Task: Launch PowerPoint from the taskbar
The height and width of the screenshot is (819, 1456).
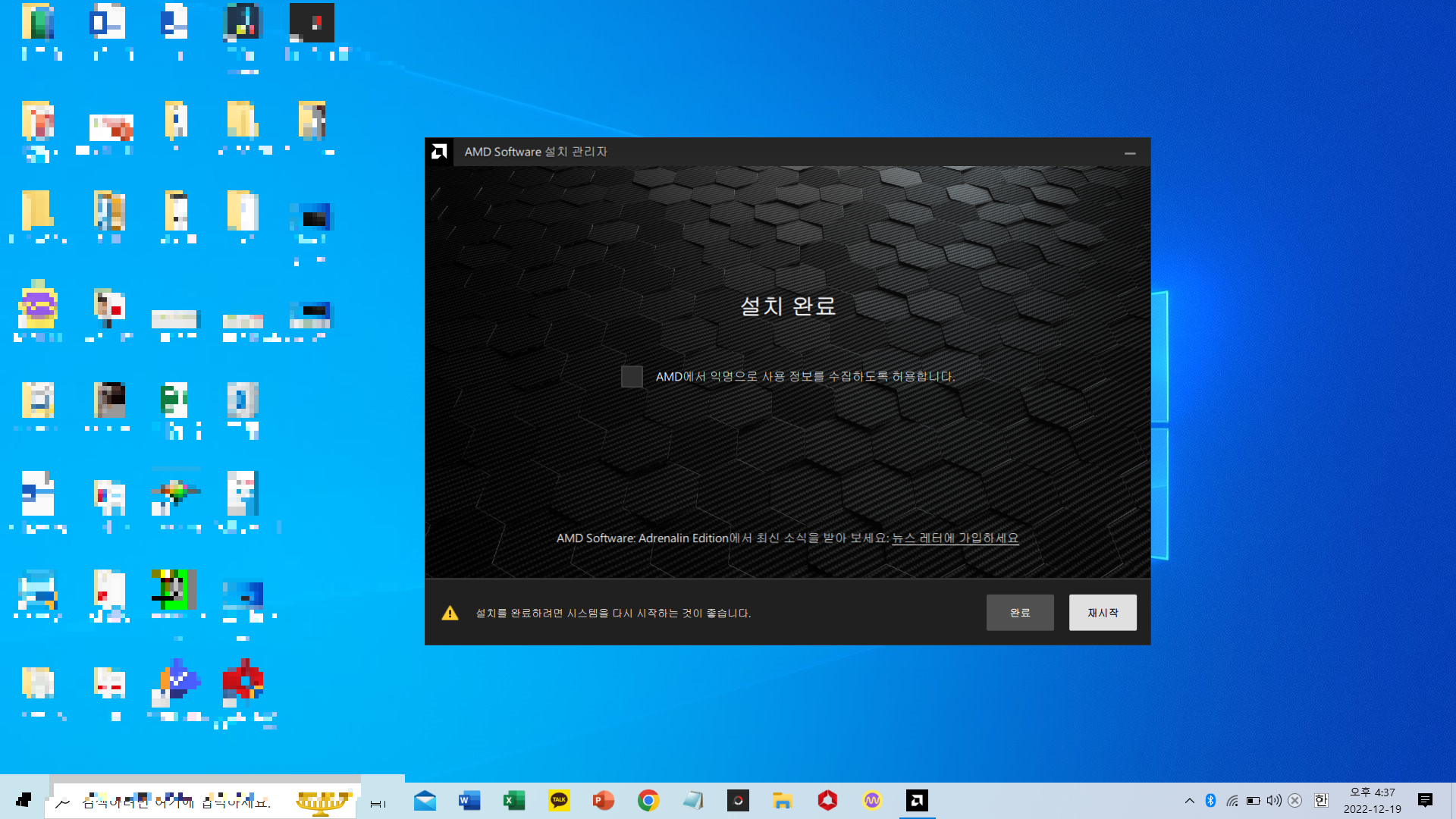Action: (x=604, y=801)
